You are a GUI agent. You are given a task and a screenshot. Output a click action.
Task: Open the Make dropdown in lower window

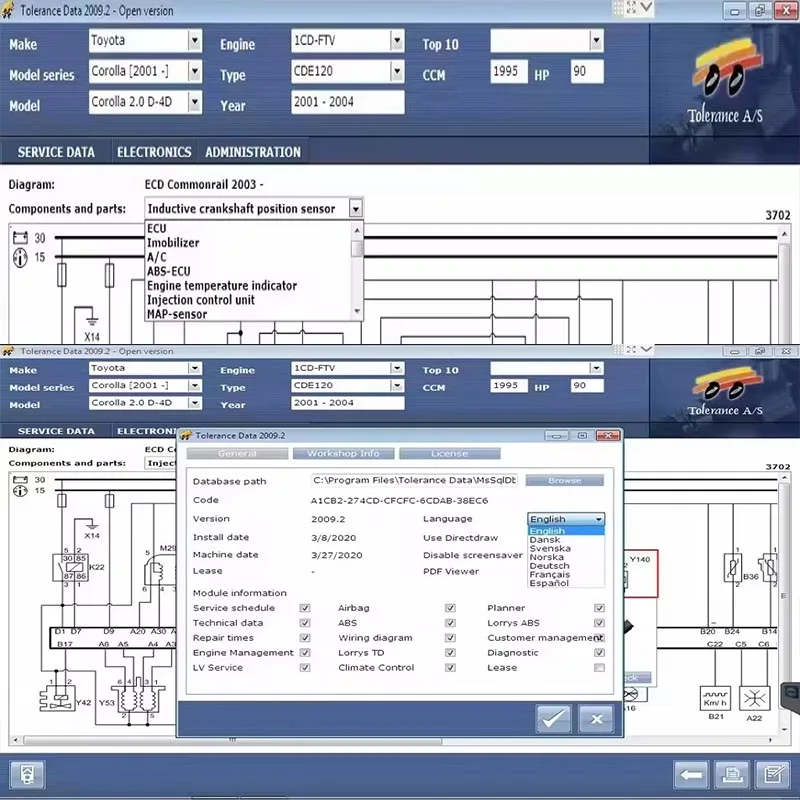click(x=194, y=368)
